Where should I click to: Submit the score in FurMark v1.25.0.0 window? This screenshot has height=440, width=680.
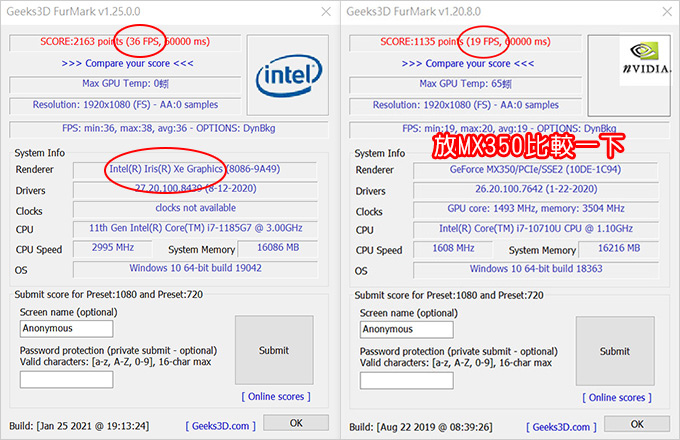click(274, 350)
